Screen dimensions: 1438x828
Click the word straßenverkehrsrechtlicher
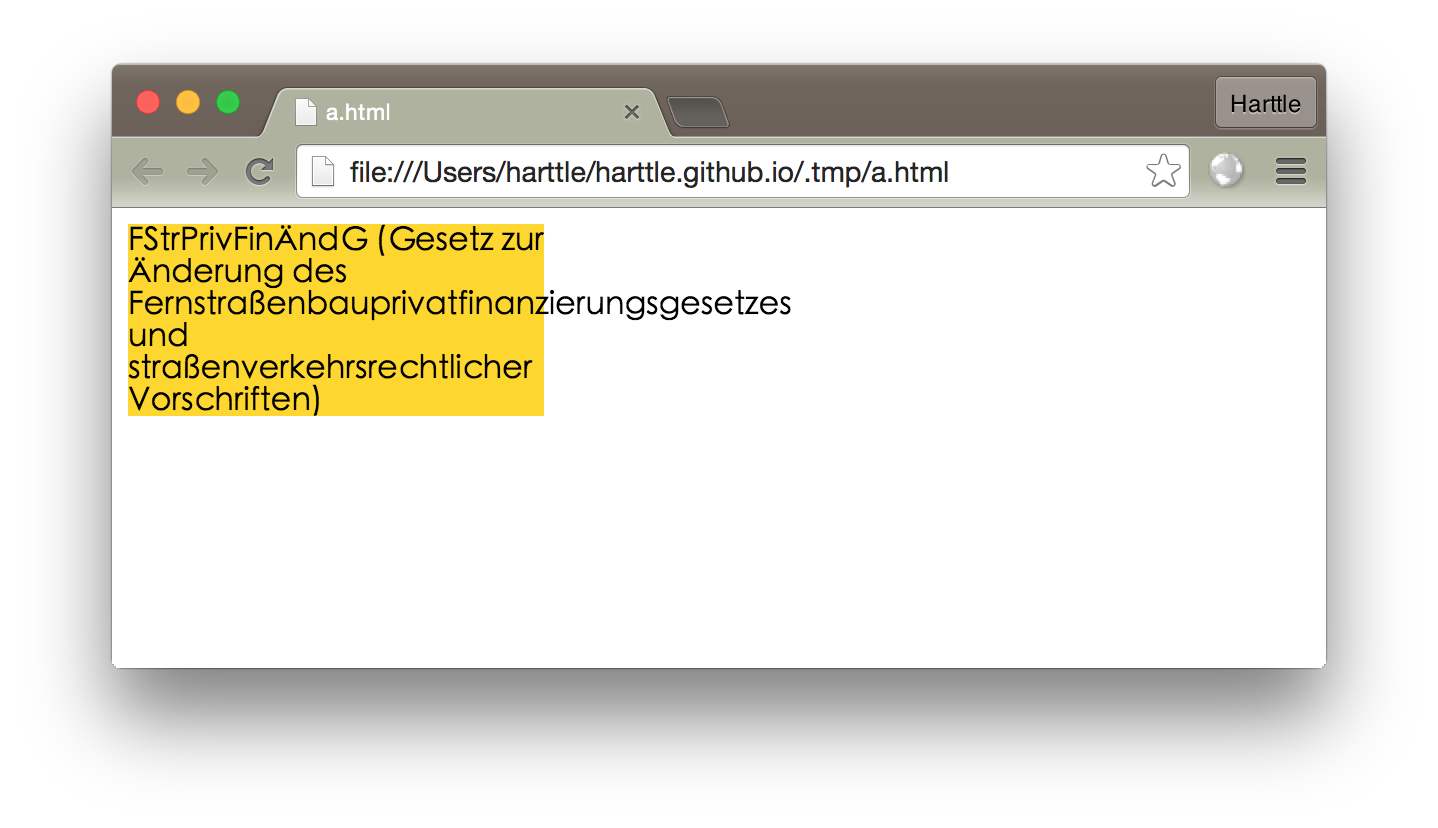(330, 367)
